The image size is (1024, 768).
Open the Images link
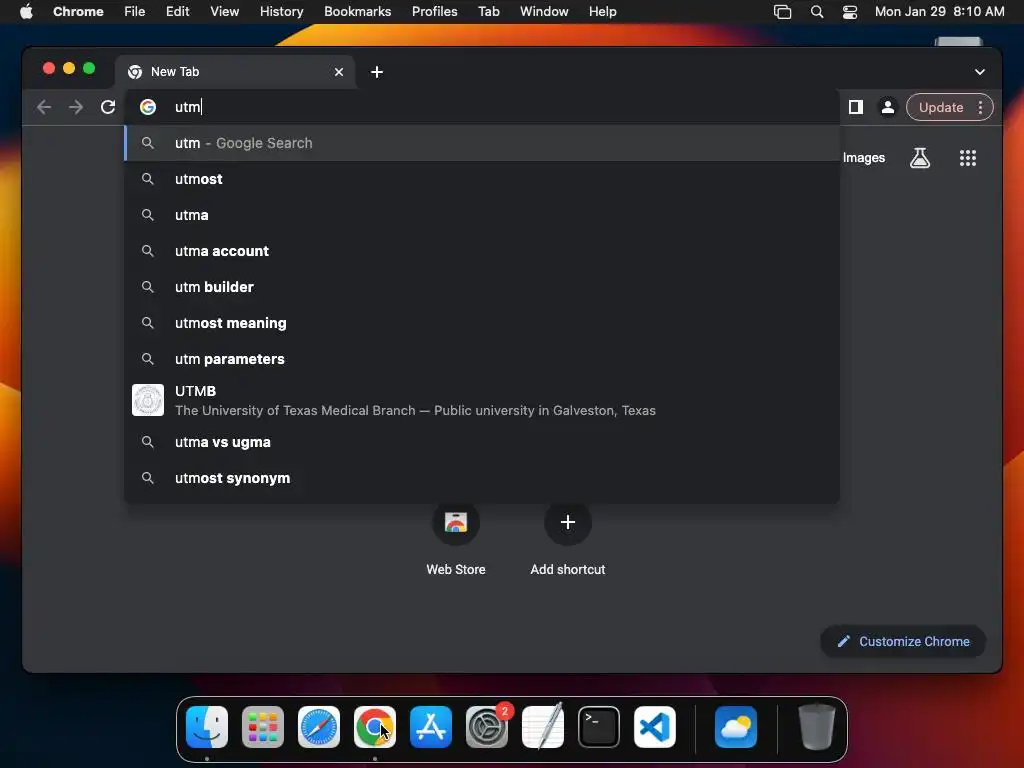tap(863, 157)
